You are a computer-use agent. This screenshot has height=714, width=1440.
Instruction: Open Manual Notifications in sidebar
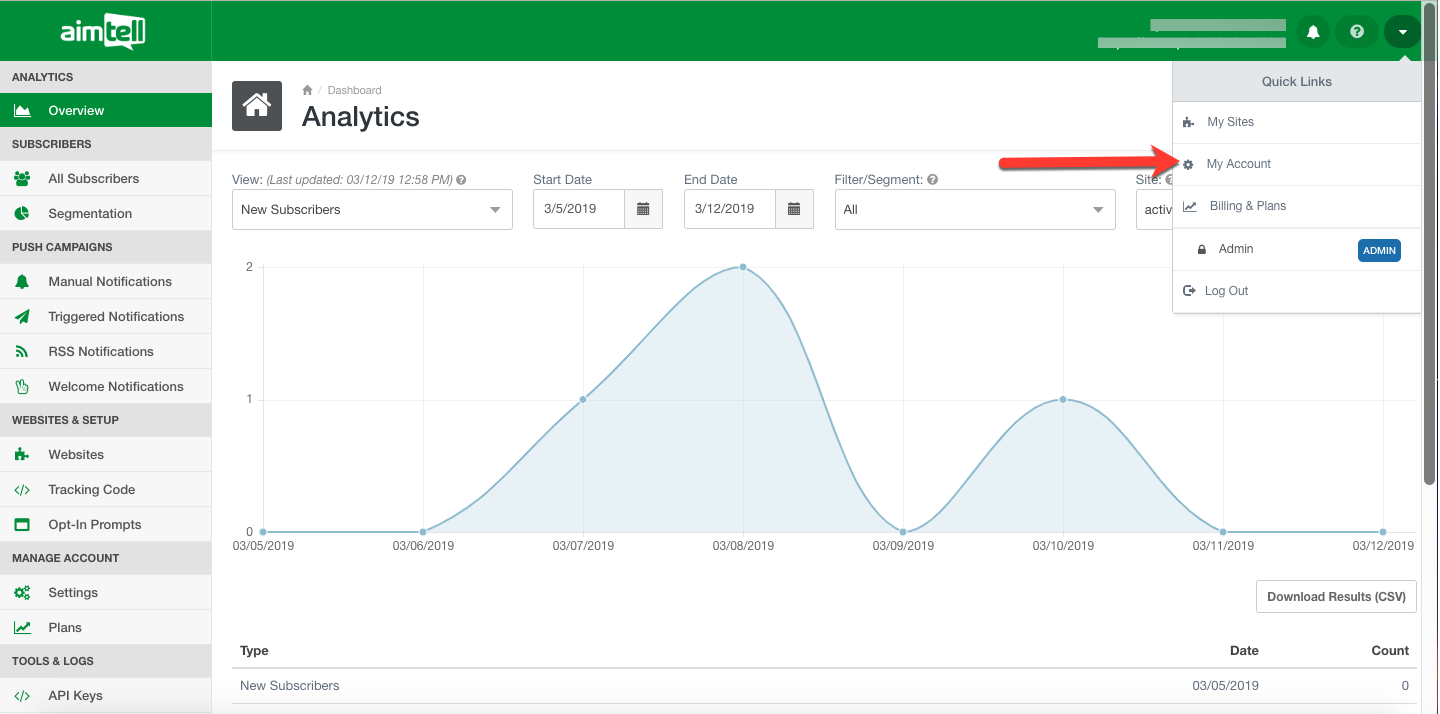tap(110, 282)
